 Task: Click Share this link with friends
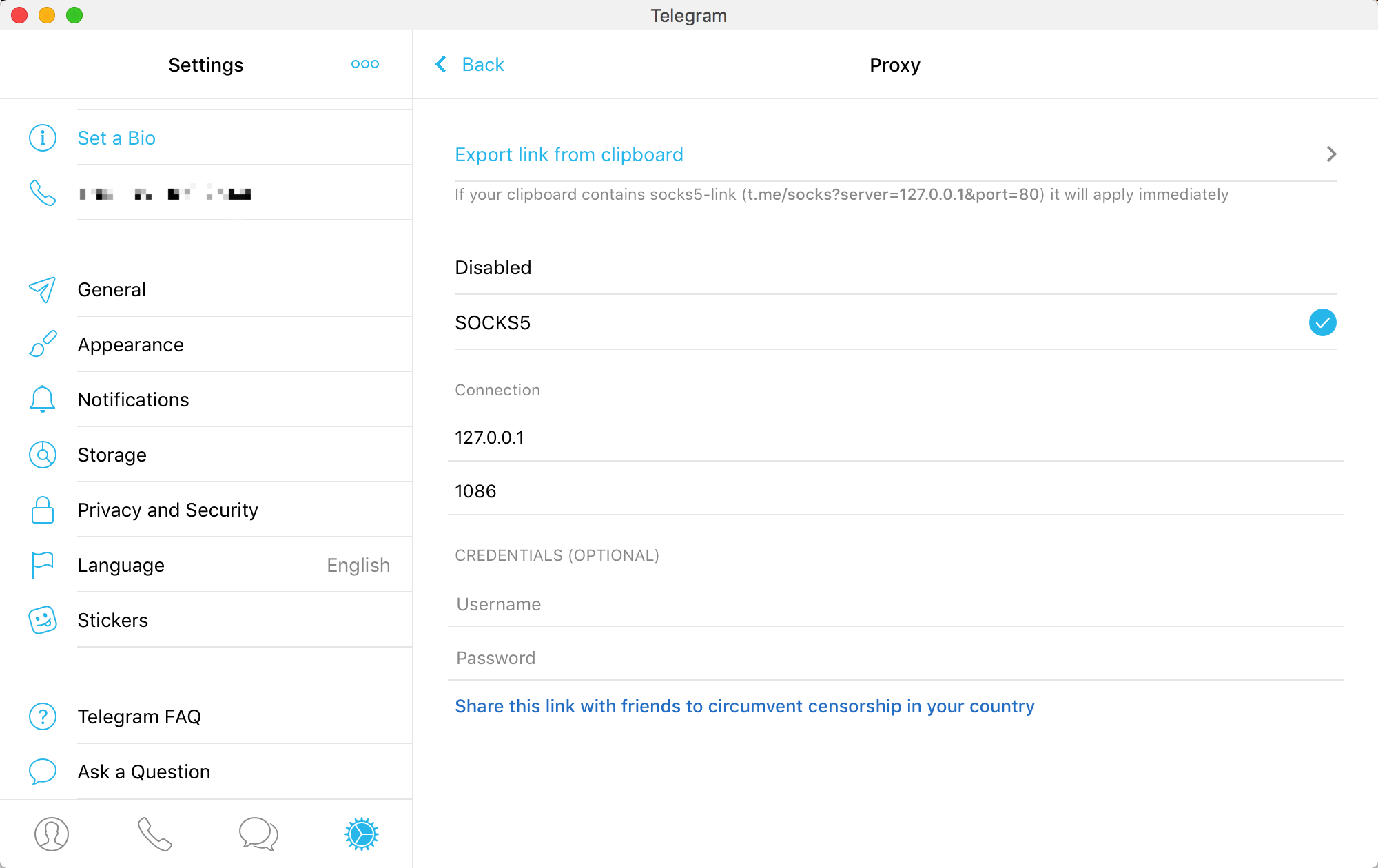click(x=744, y=705)
